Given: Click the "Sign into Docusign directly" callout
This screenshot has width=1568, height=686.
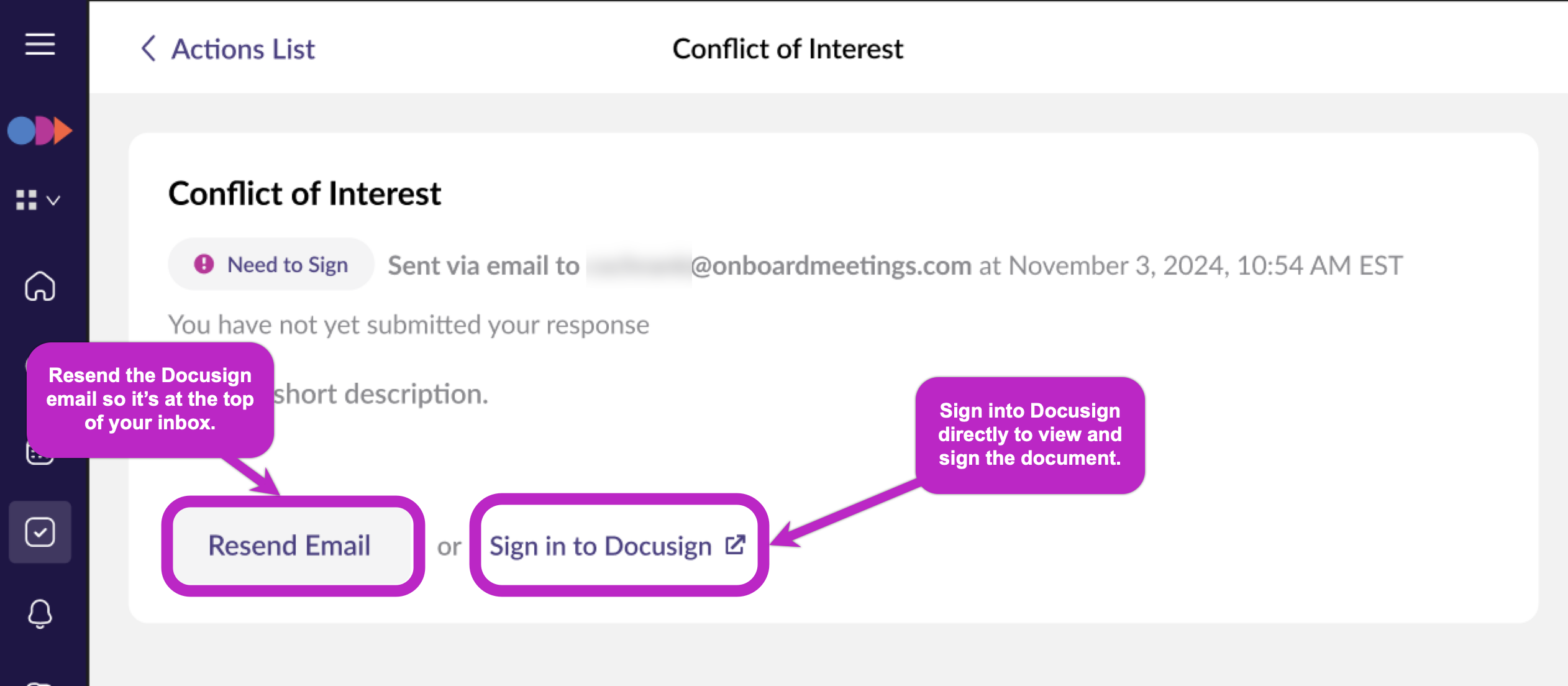Looking at the screenshot, I should [1029, 434].
